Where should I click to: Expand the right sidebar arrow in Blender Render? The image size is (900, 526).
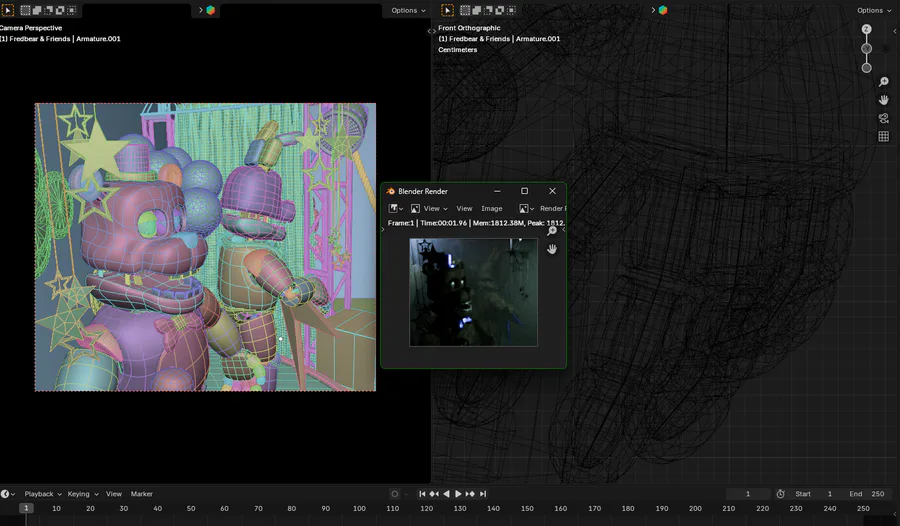pos(564,230)
